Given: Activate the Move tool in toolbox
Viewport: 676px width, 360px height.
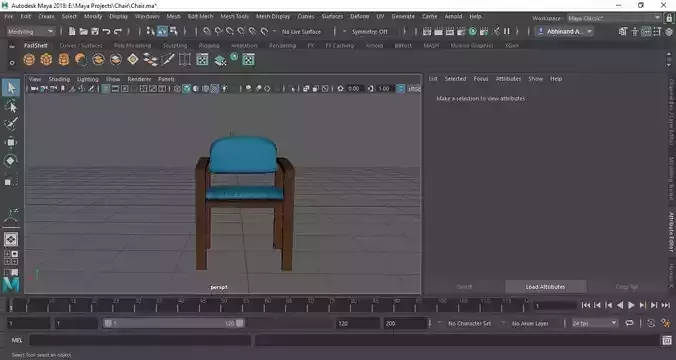Looking at the screenshot, I should 11,142.
